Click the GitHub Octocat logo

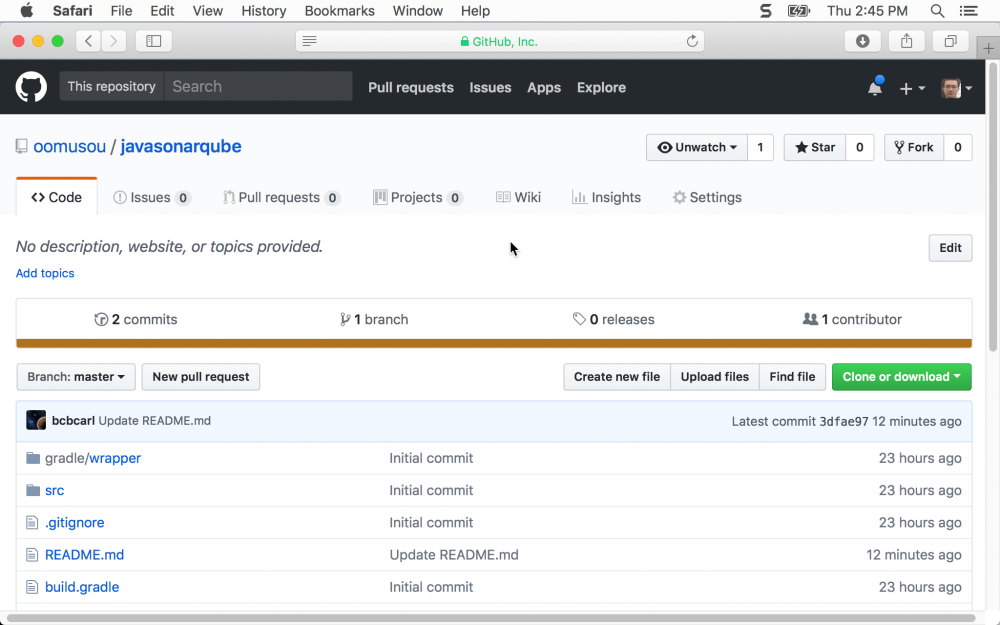tap(31, 87)
